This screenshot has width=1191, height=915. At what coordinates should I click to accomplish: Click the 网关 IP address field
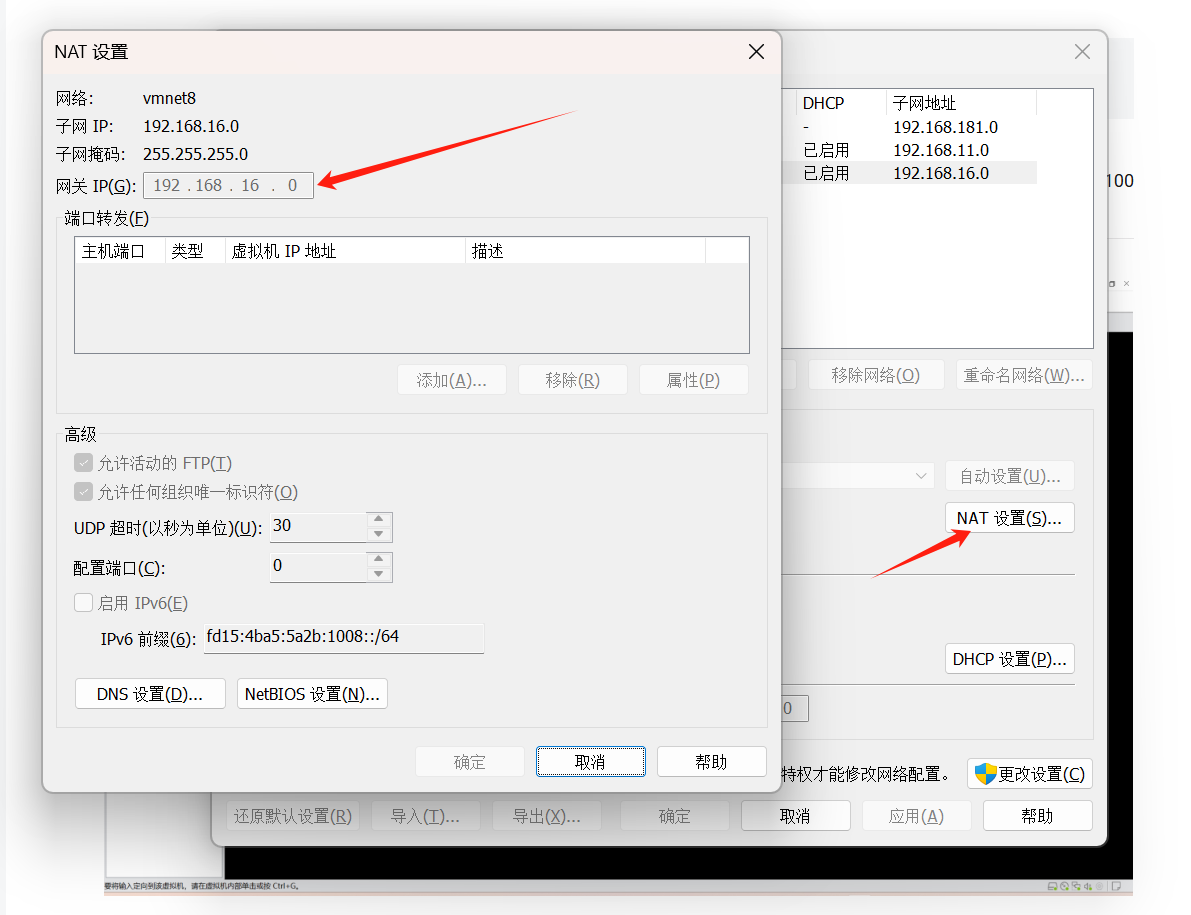coord(228,185)
